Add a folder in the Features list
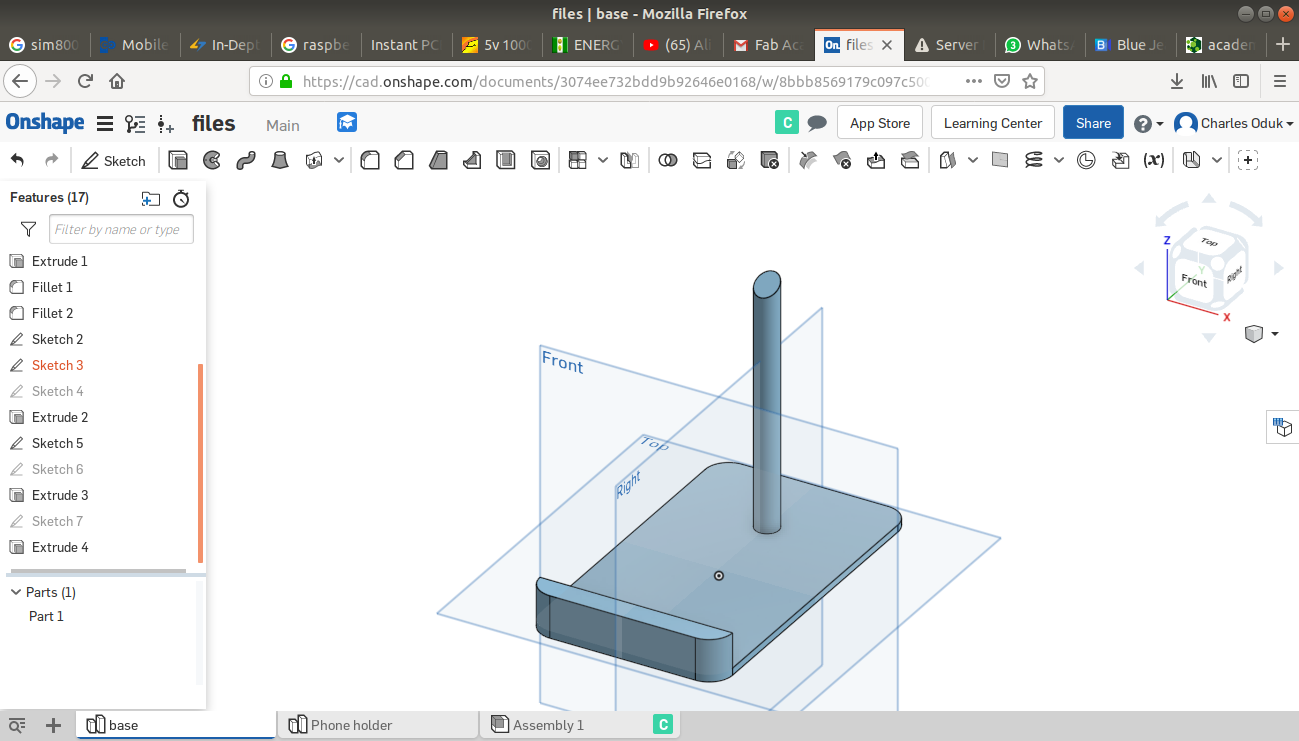This screenshot has width=1299, height=741. (x=151, y=198)
